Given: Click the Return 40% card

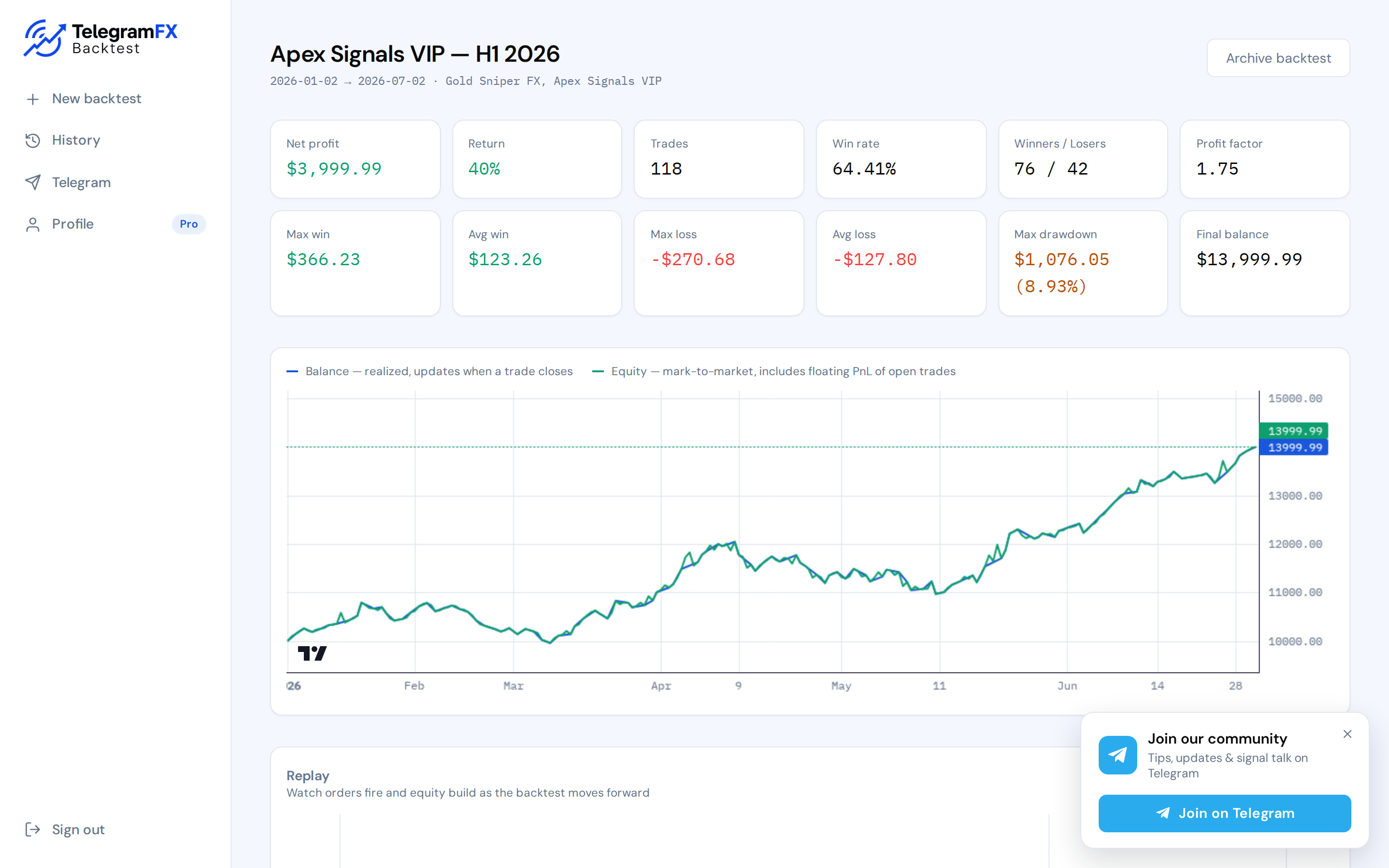Looking at the screenshot, I should (x=537, y=159).
